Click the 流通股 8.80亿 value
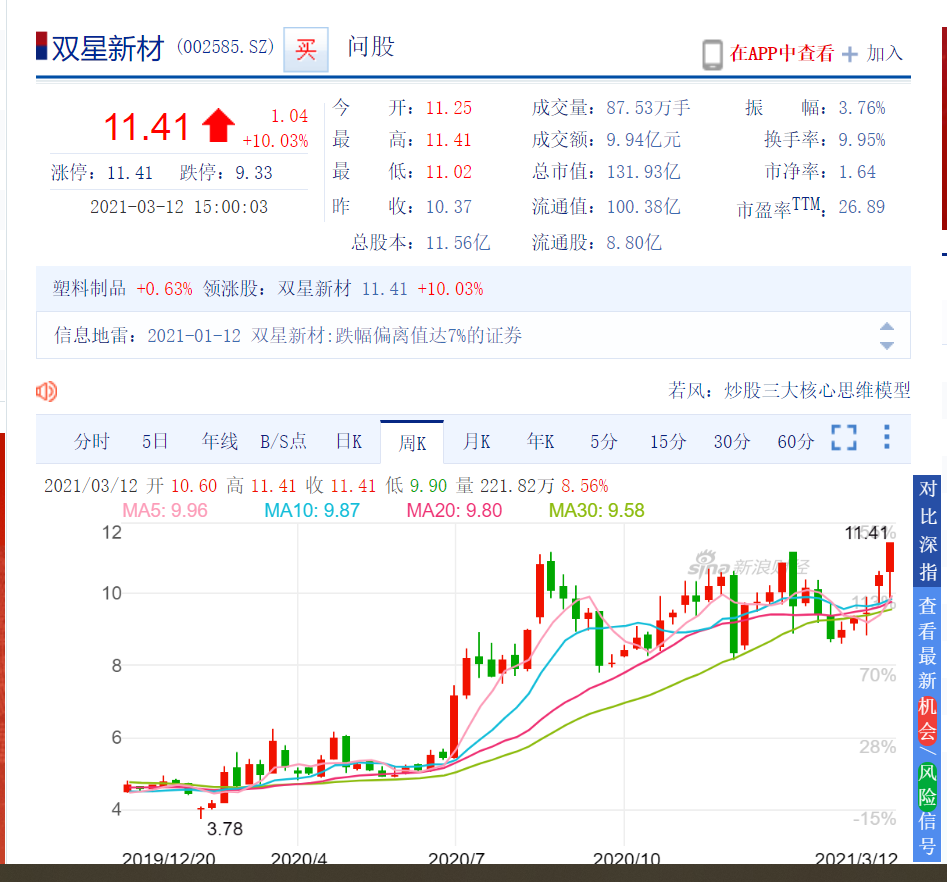The height and width of the screenshot is (882, 947). [634, 243]
